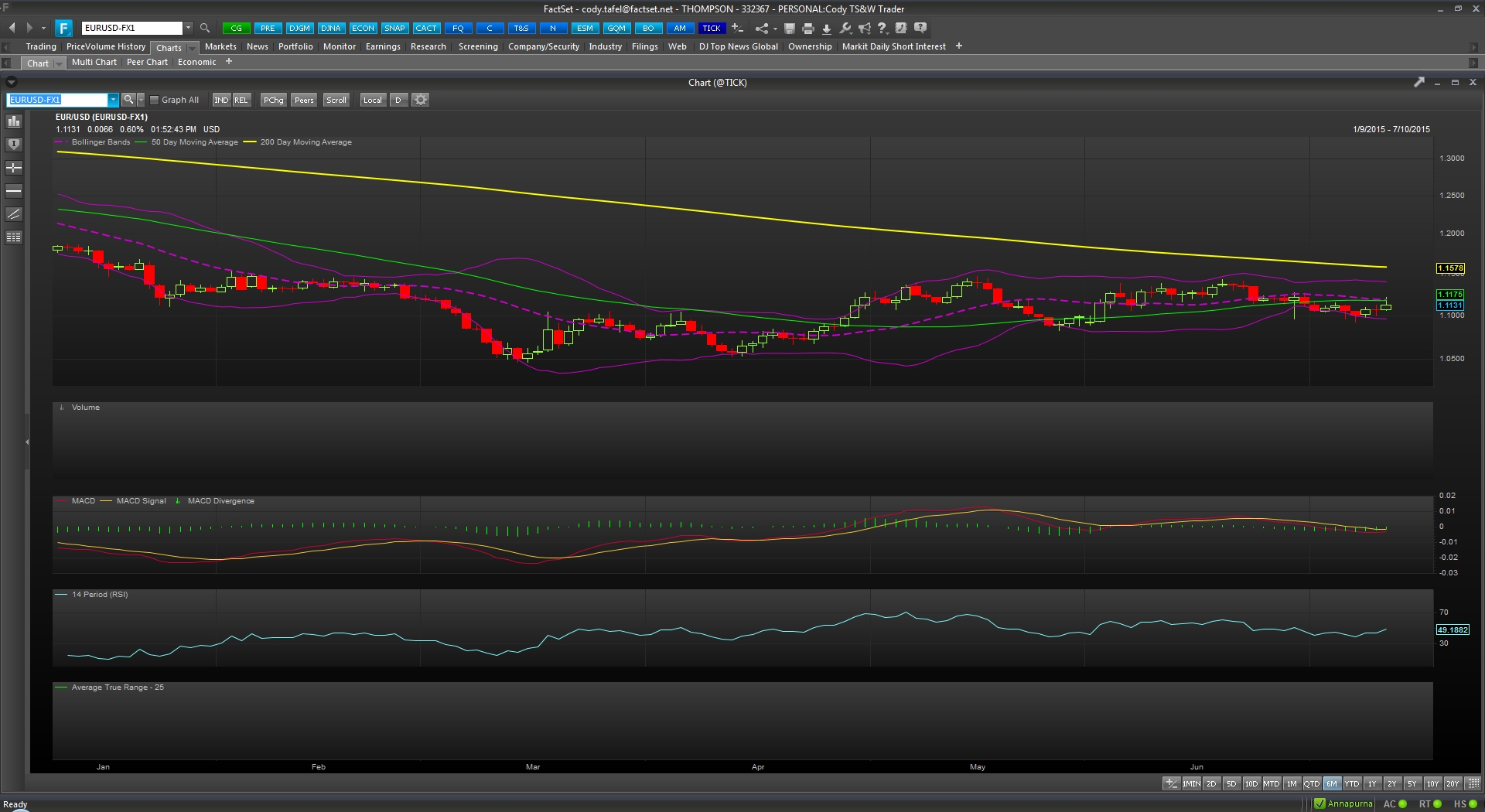Click the 200 Day Moving Average legend swatch
This screenshot has width=1485, height=812.
pos(250,142)
